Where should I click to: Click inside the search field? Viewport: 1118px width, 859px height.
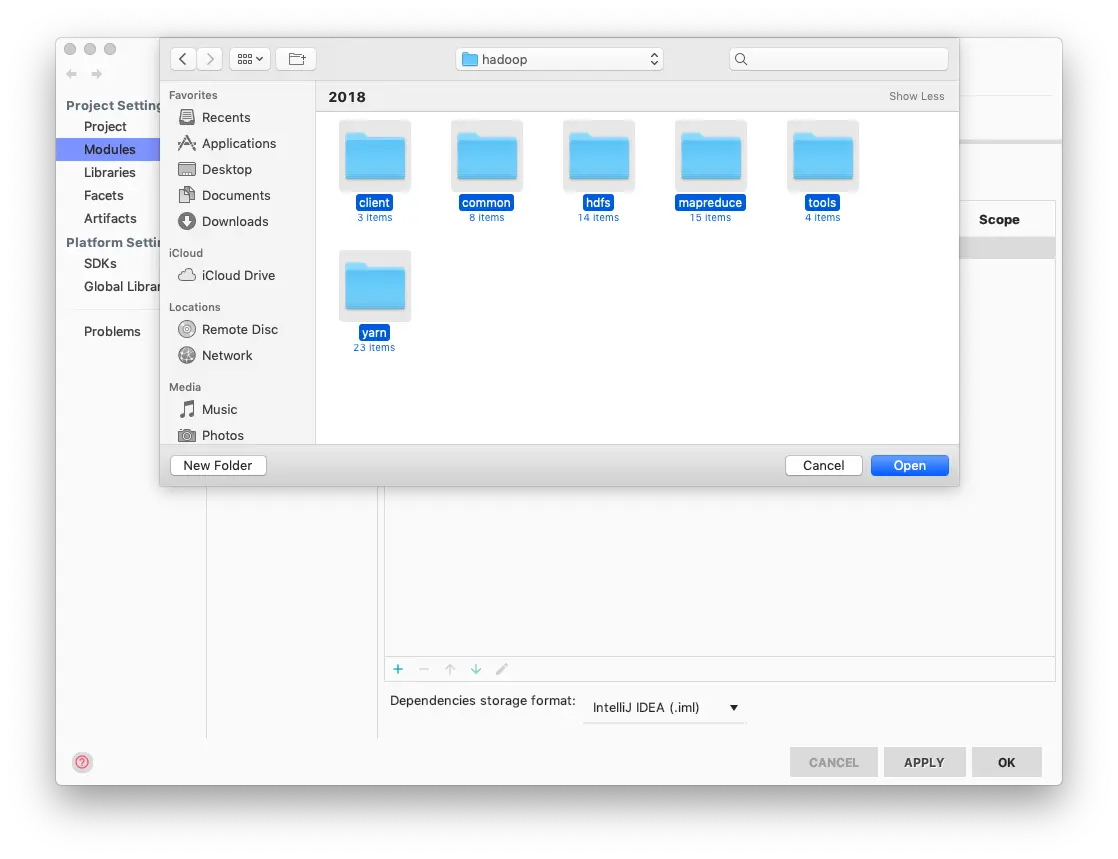tap(838, 59)
